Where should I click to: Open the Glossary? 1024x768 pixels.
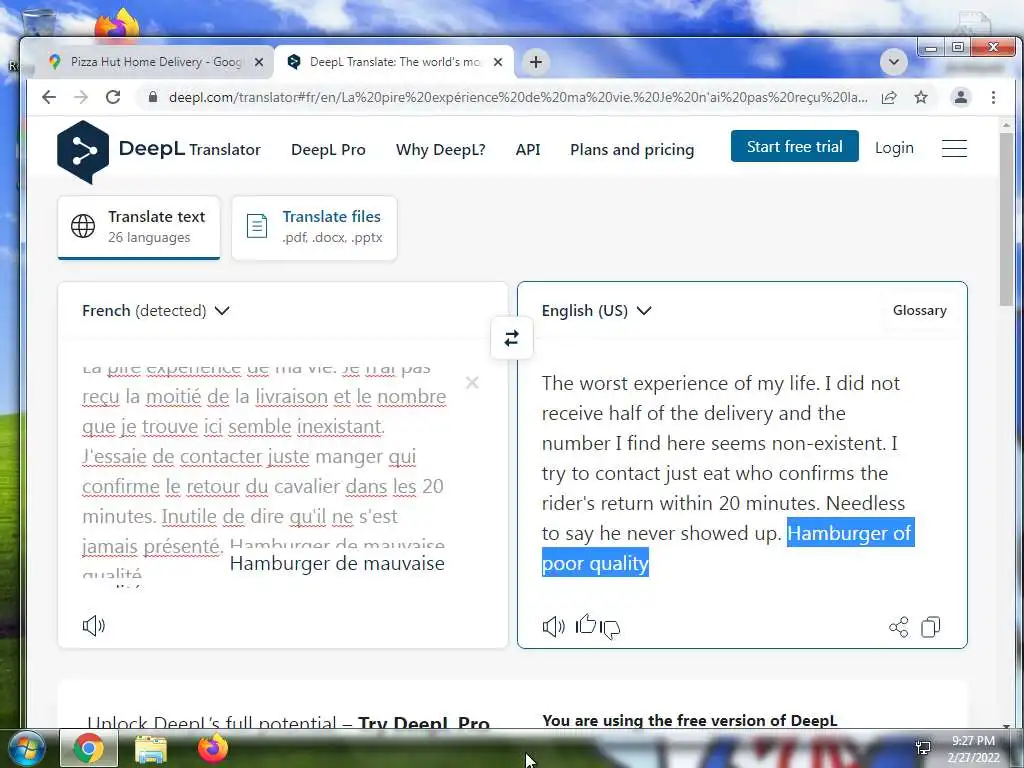[920, 310]
